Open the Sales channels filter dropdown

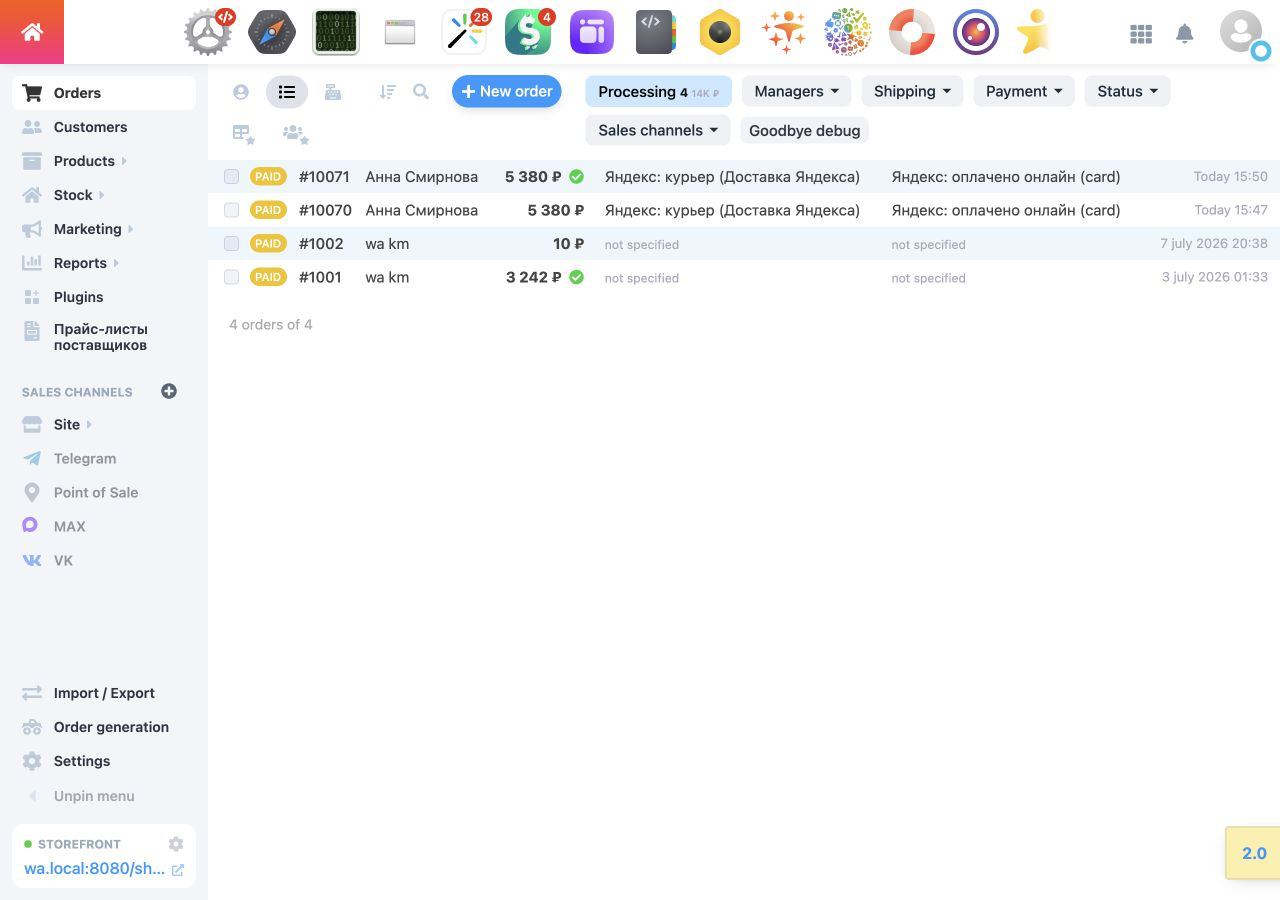pos(658,130)
